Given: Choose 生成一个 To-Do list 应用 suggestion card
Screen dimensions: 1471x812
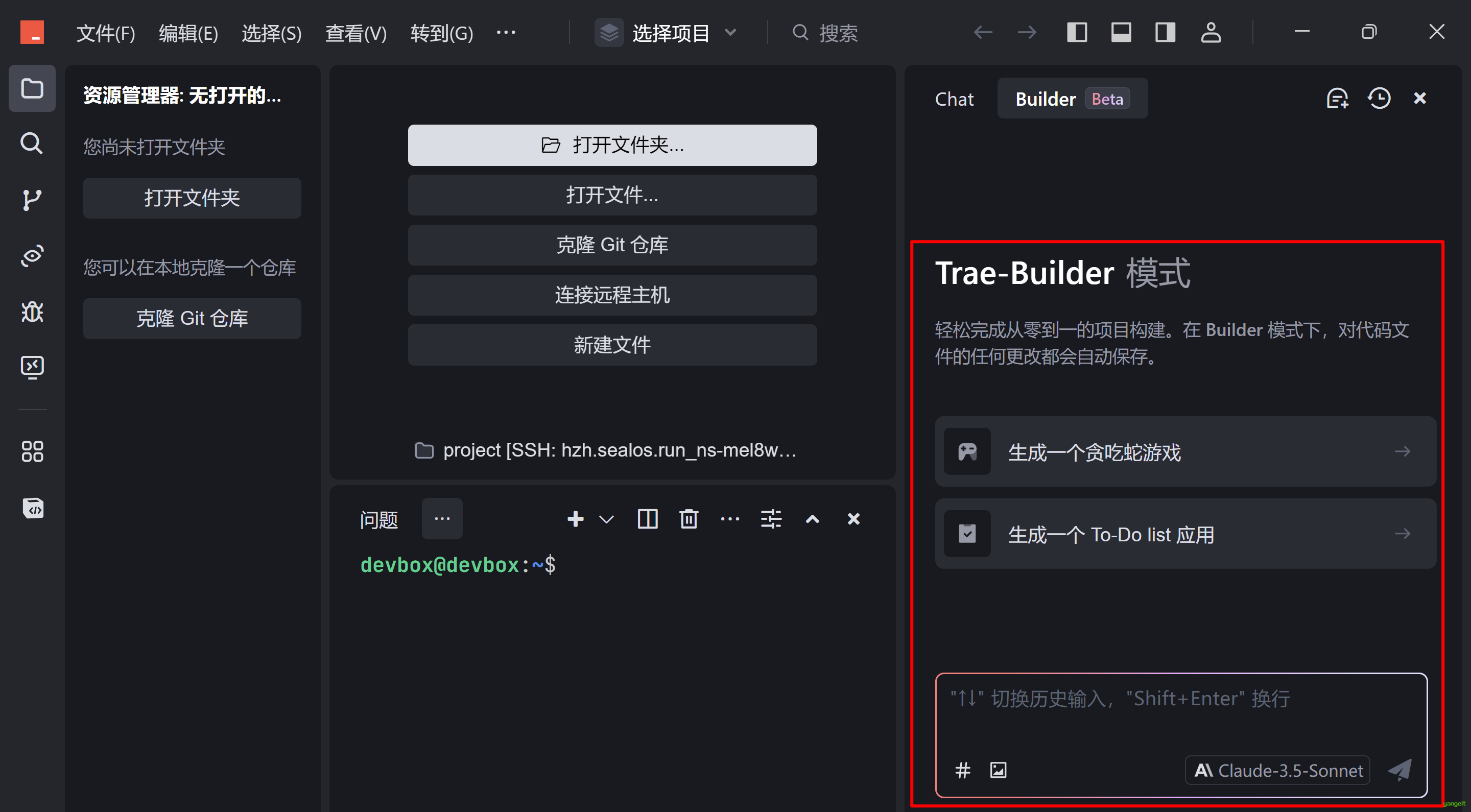Looking at the screenshot, I should (x=1185, y=534).
